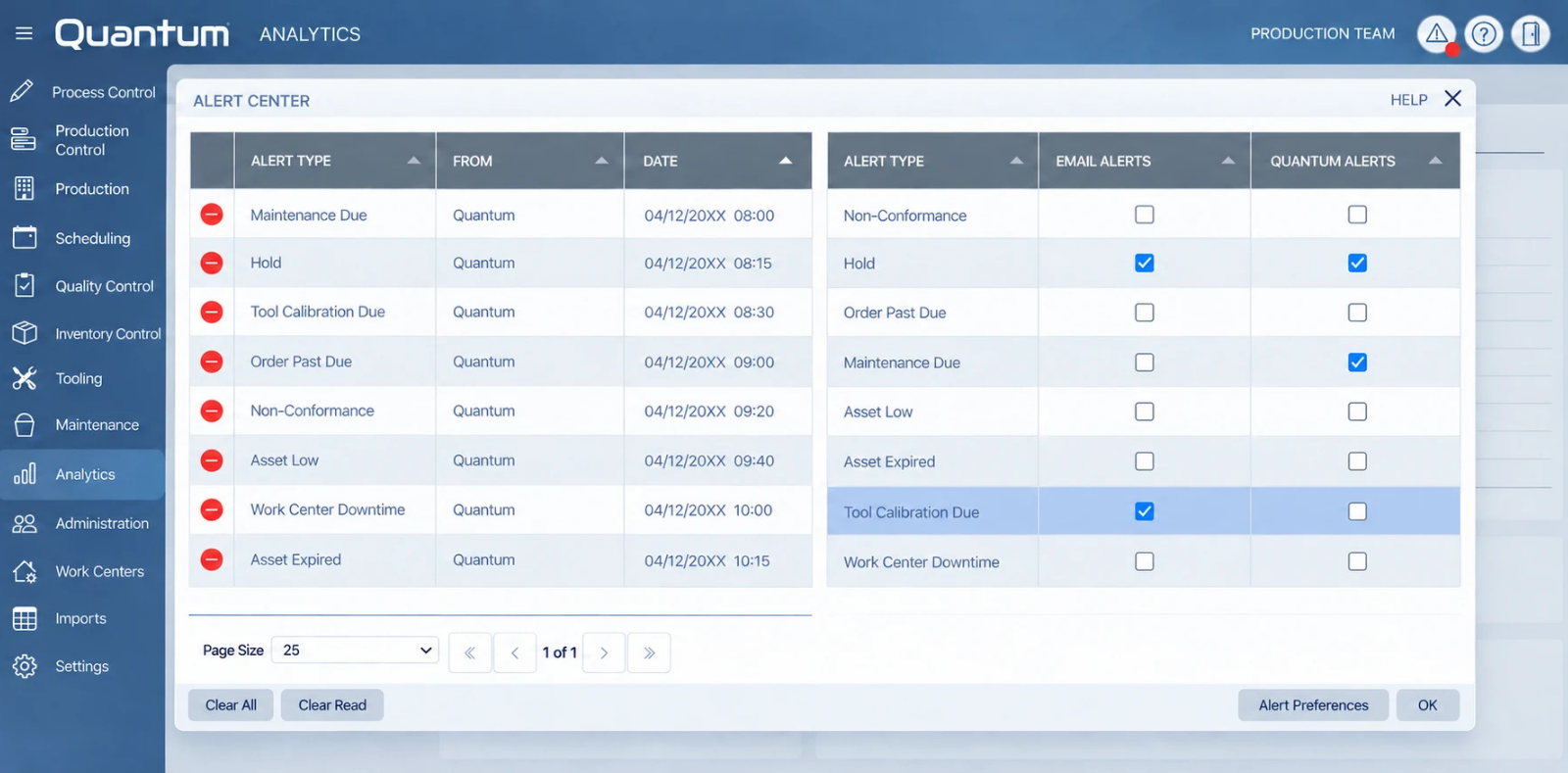The width and height of the screenshot is (1568, 773).
Task: Open Process Control in the sidebar
Action: coord(83,92)
